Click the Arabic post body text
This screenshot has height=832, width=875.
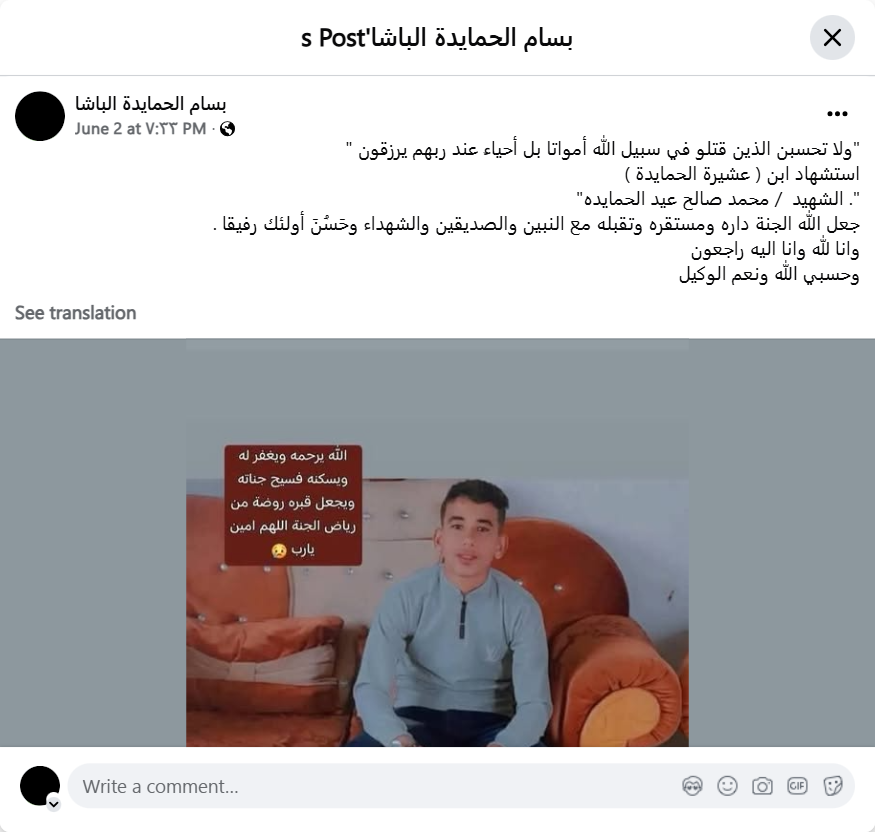click(536, 212)
